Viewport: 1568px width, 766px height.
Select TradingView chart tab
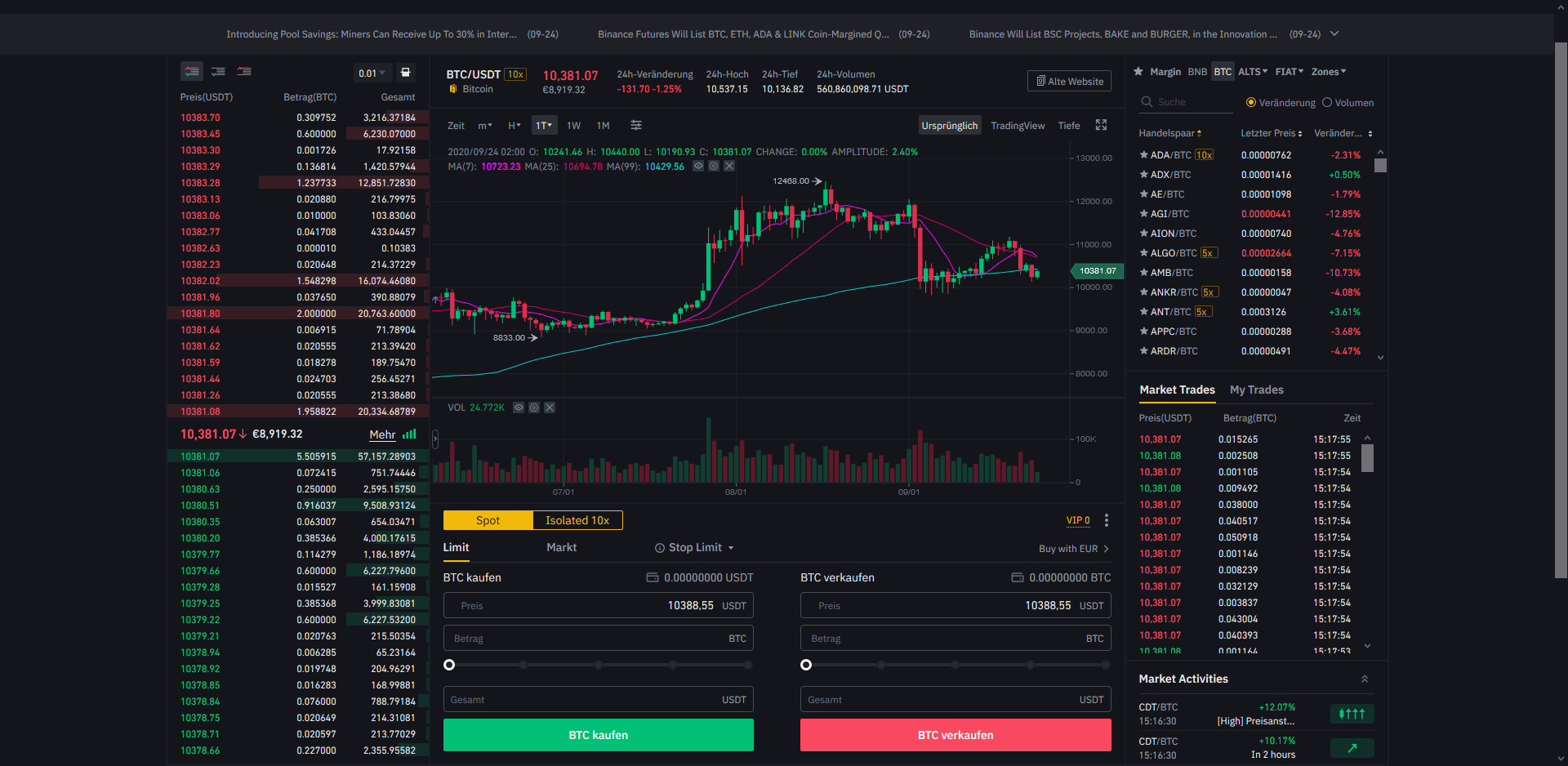pyautogui.click(x=1018, y=126)
